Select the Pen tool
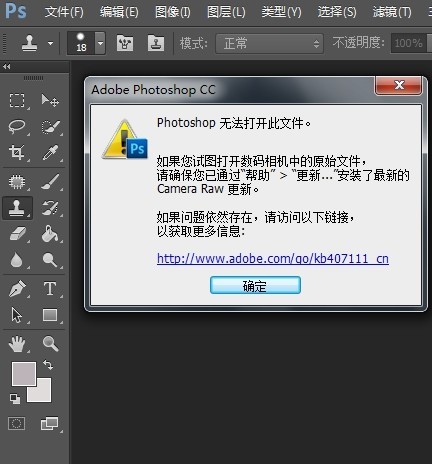The height and width of the screenshot is (464, 432). (17, 289)
